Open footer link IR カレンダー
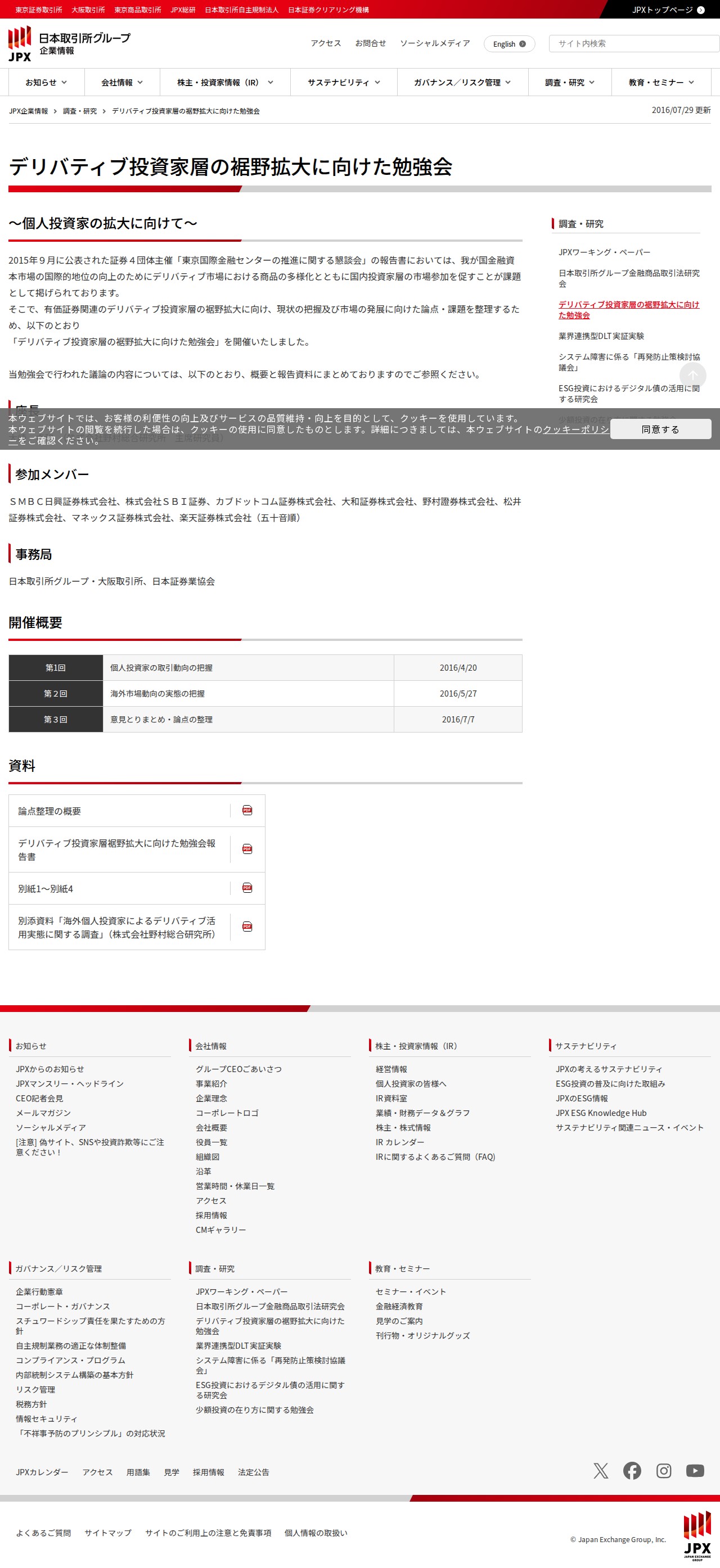 tap(399, 1142)
